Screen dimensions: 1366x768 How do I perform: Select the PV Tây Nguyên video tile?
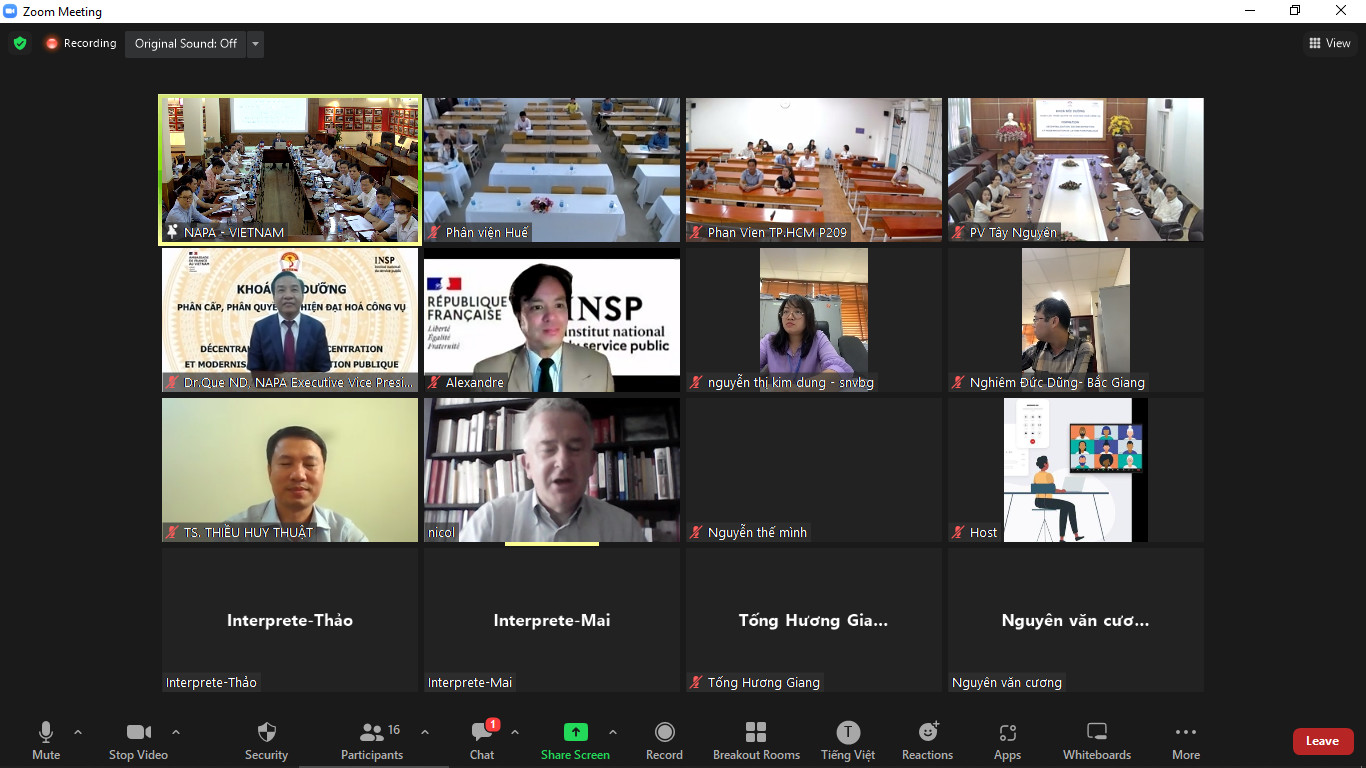(x=1076, y=169)
